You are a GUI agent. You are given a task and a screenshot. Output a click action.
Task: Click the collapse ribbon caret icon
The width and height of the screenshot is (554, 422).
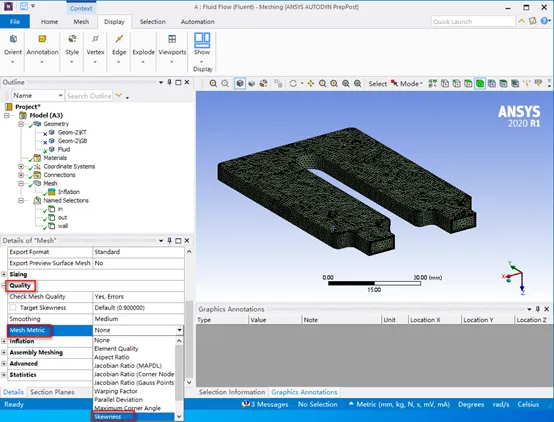[x=521, y=21]
